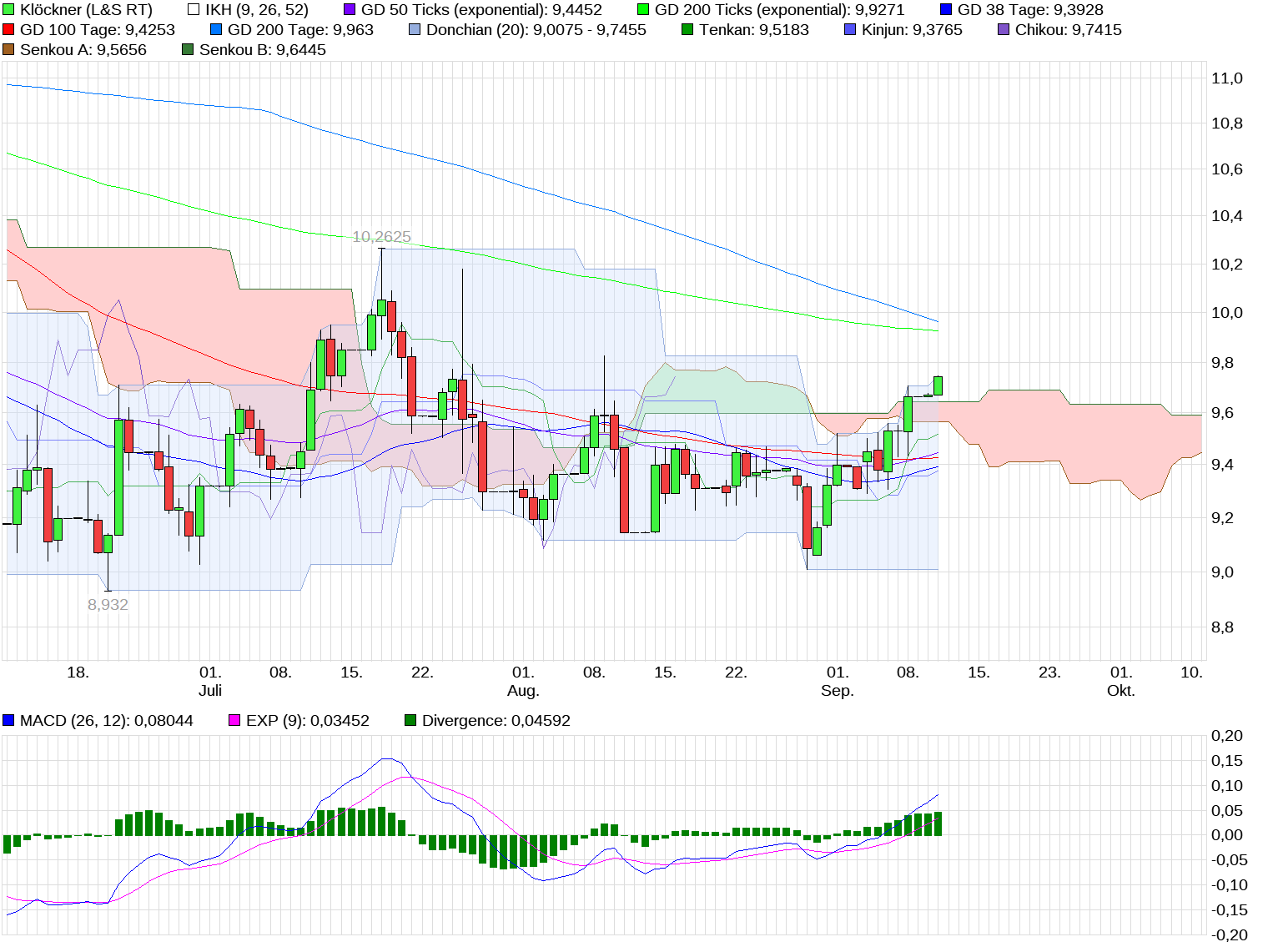Click the '01. Aug.' date axis label
1268x952 pixels.
[x=523, y=681]
